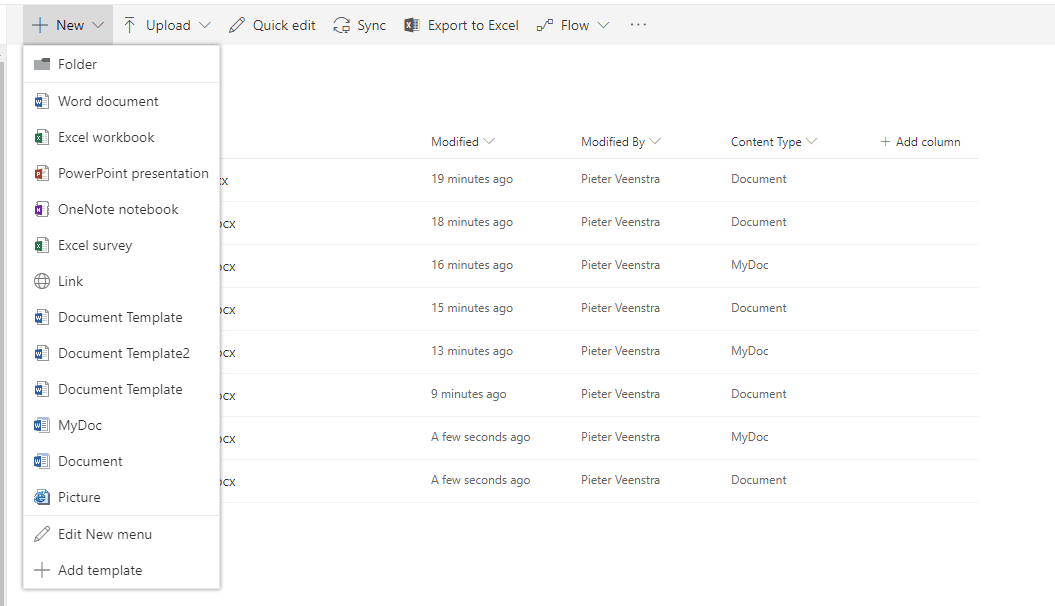
Task: Select the Word document icon
Action: coord(42,101)
